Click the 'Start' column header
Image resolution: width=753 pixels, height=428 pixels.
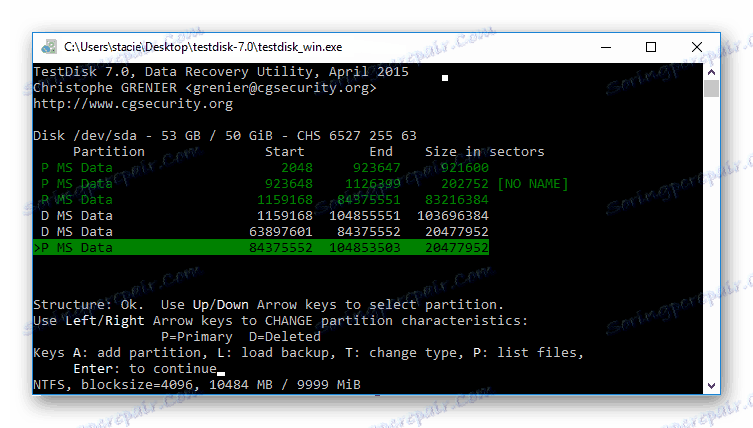[x=285, y=152]
